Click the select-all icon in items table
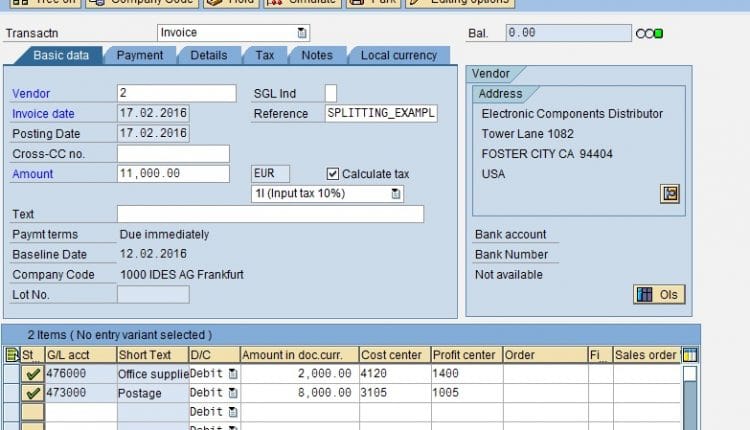The width and height of the screenshot is (750, 430). coord(11,355)
